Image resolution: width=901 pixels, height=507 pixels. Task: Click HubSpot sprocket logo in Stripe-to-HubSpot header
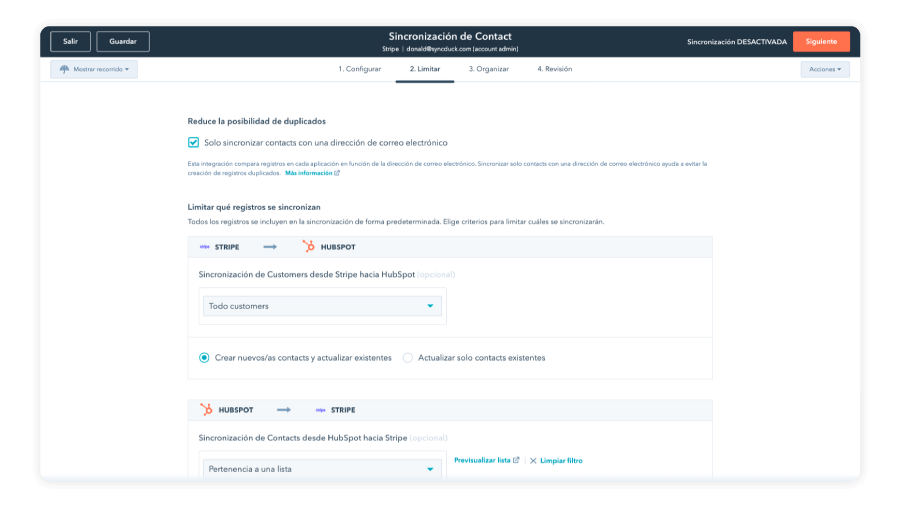(x=309, y=247)
